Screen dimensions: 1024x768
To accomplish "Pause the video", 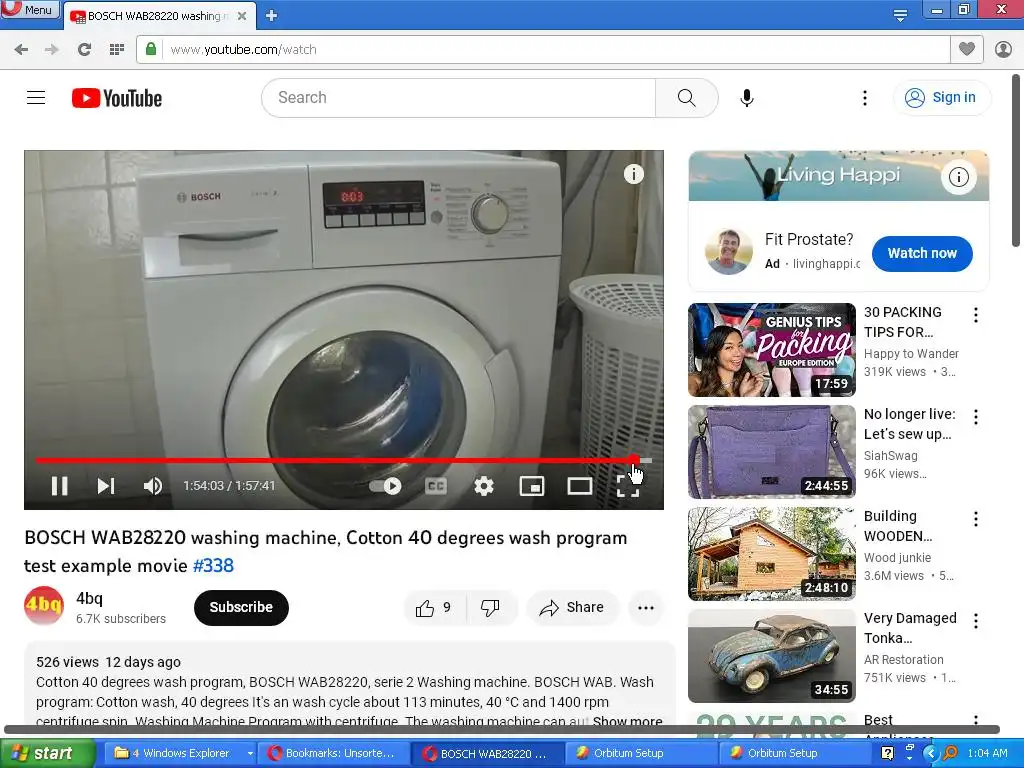I will [59, 486].
